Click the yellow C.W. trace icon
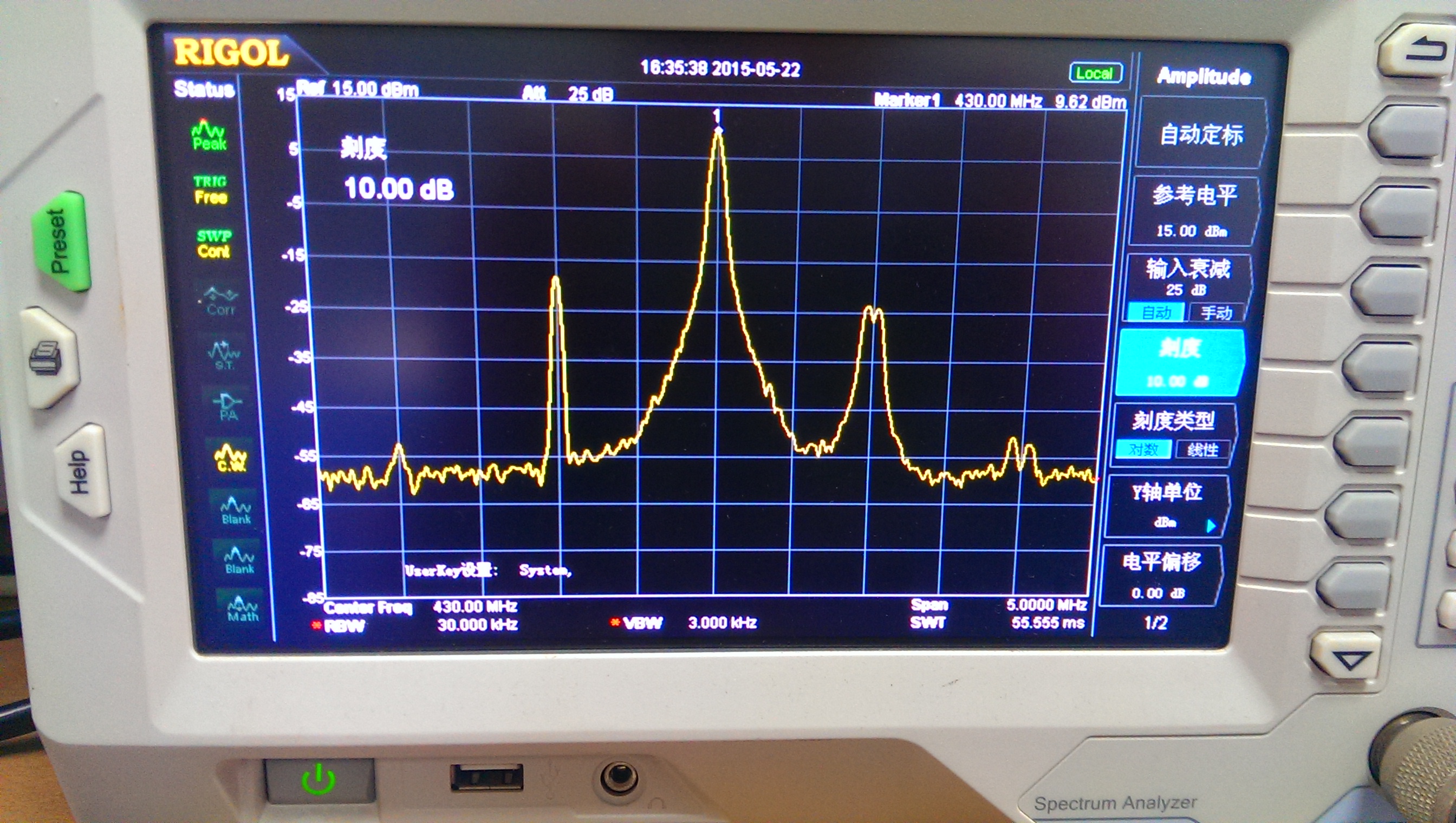This screenshot has height=823, width=1456. tap(230, 458)
